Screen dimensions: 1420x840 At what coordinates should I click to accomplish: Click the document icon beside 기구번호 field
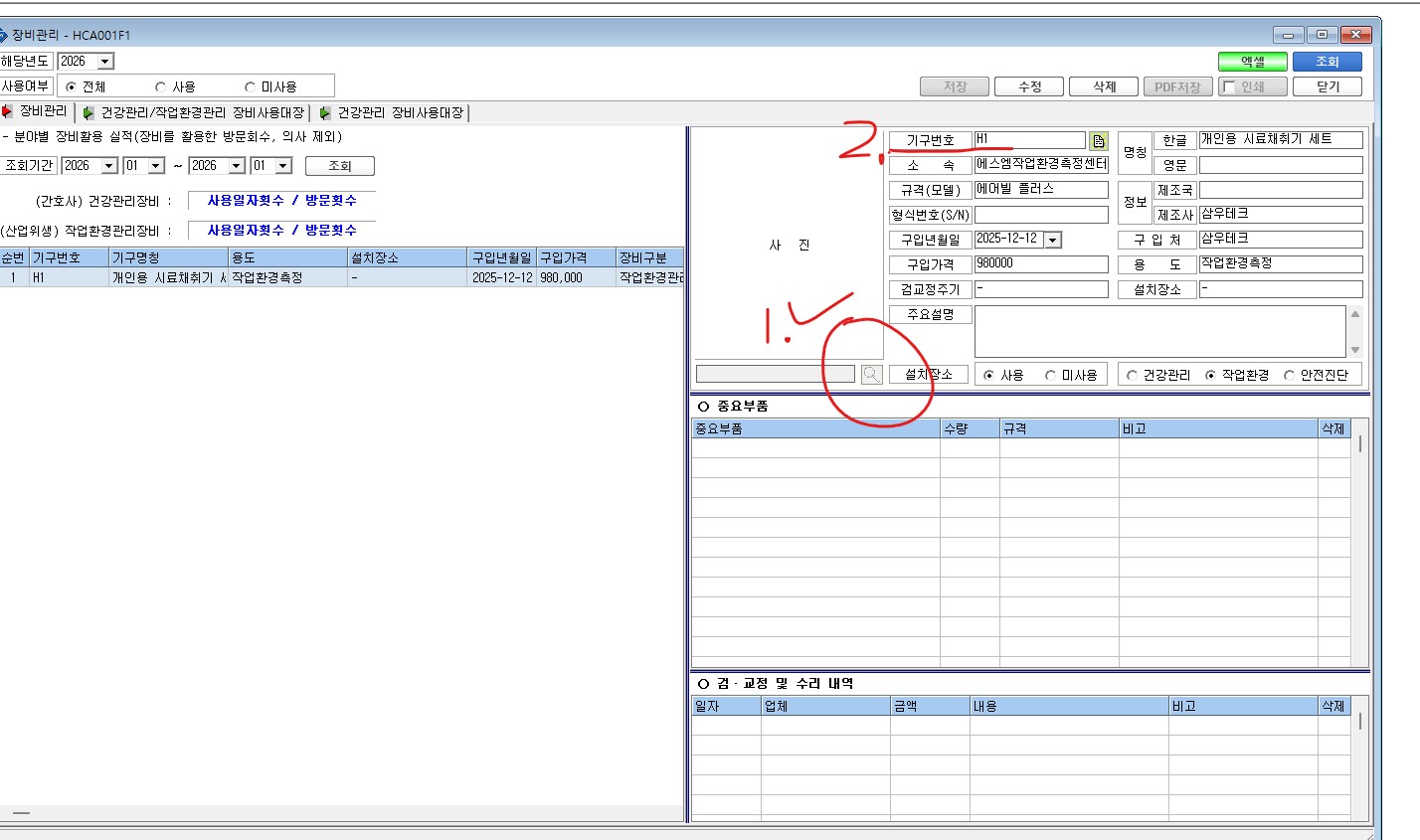pyautogui.click(x=1099, y=141)
